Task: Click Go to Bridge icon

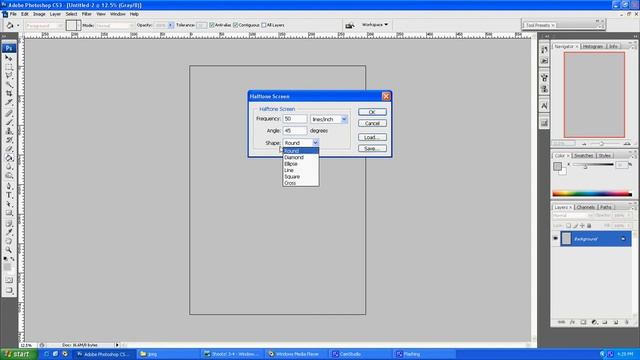Action: click(350, 25)
